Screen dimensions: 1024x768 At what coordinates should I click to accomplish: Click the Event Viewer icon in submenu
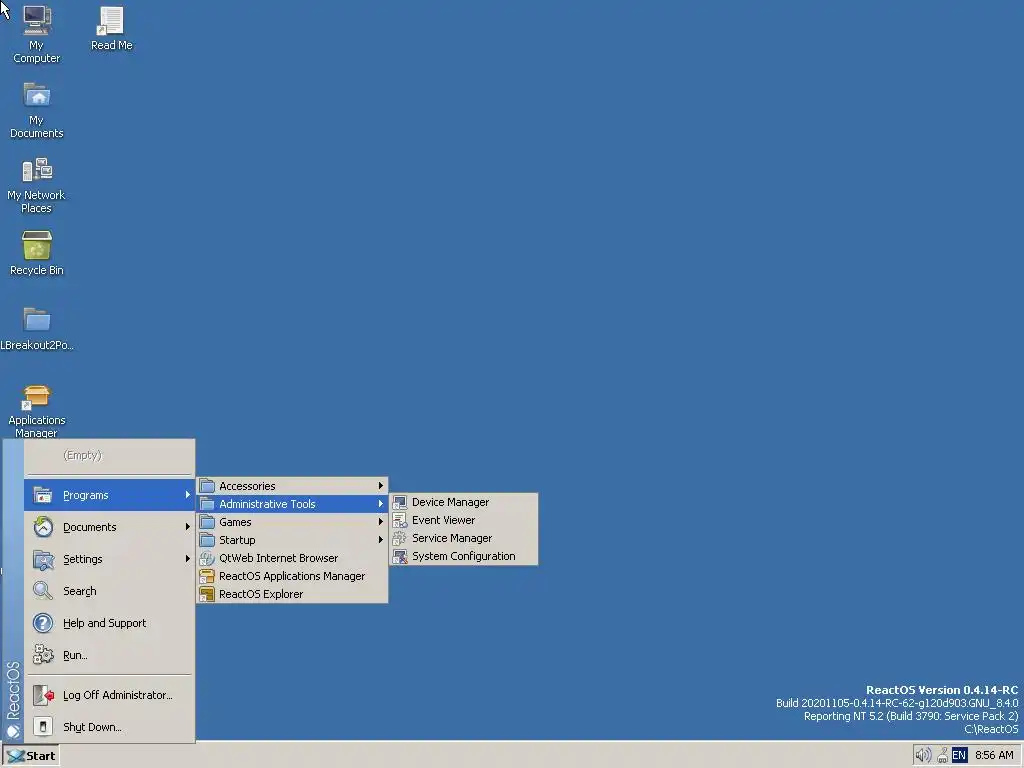tap(400, 520)
